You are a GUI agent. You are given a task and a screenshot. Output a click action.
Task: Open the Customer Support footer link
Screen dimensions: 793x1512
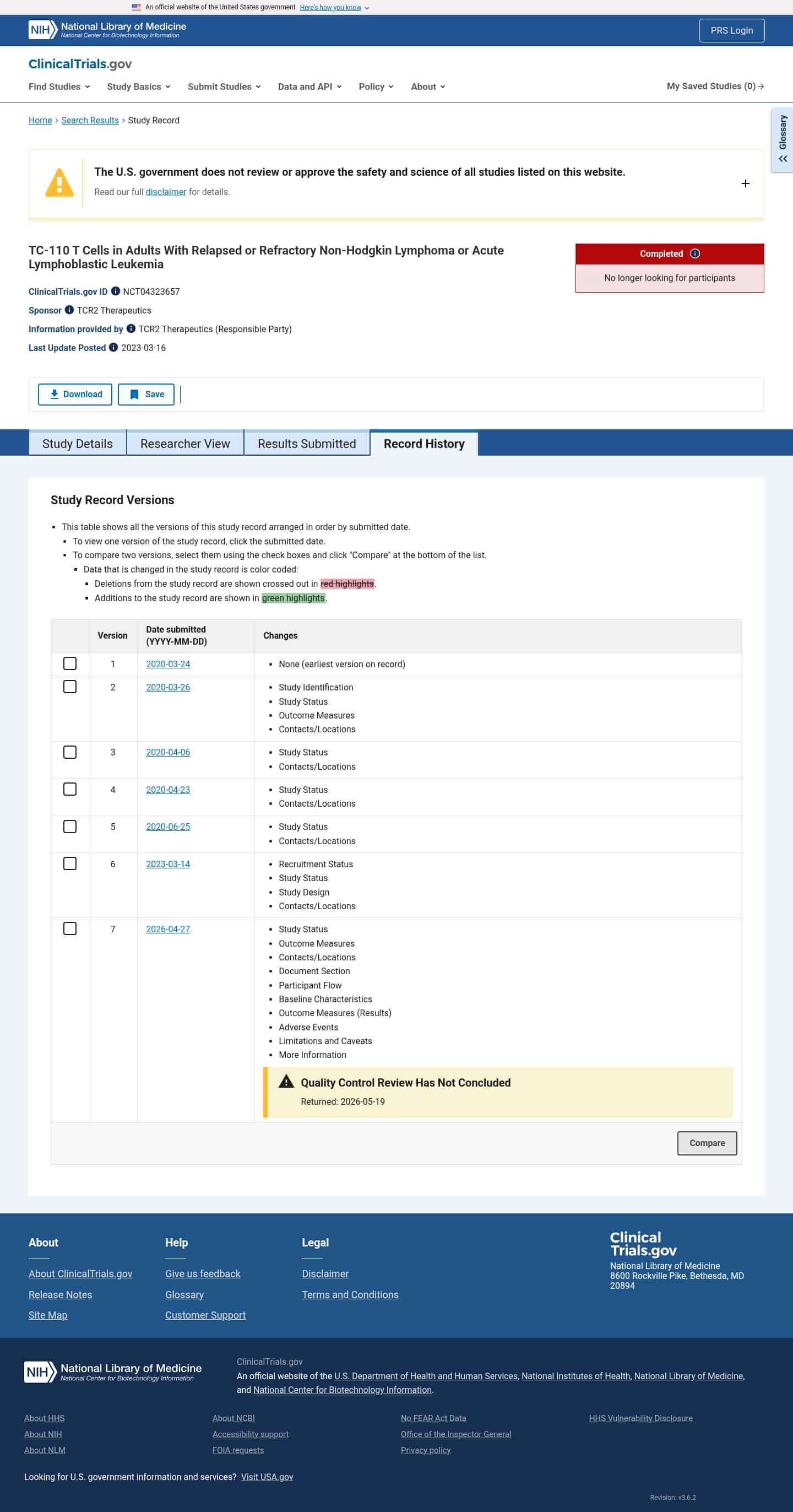tap(205, 1315)
